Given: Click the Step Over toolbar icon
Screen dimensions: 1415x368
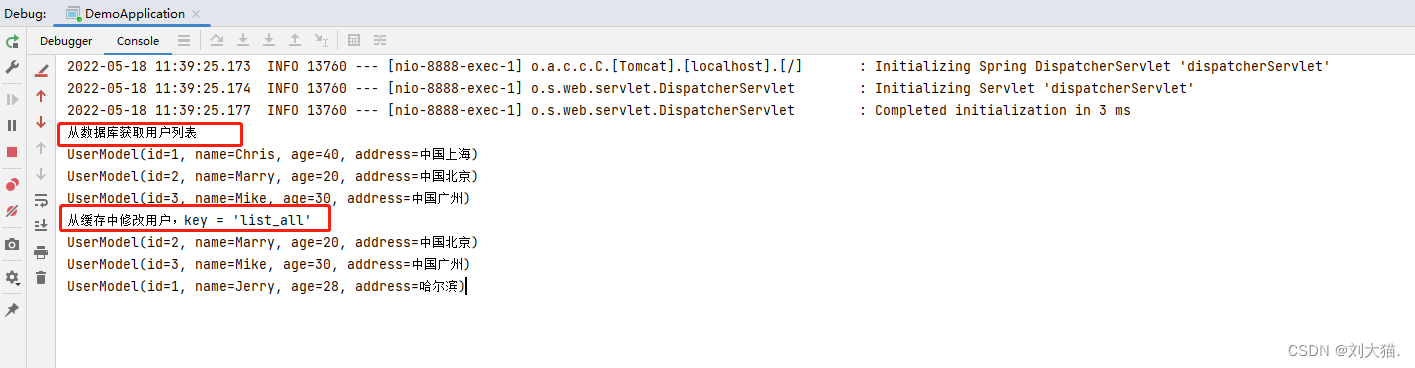Looking at the screenshot, I should pos(217,41).
